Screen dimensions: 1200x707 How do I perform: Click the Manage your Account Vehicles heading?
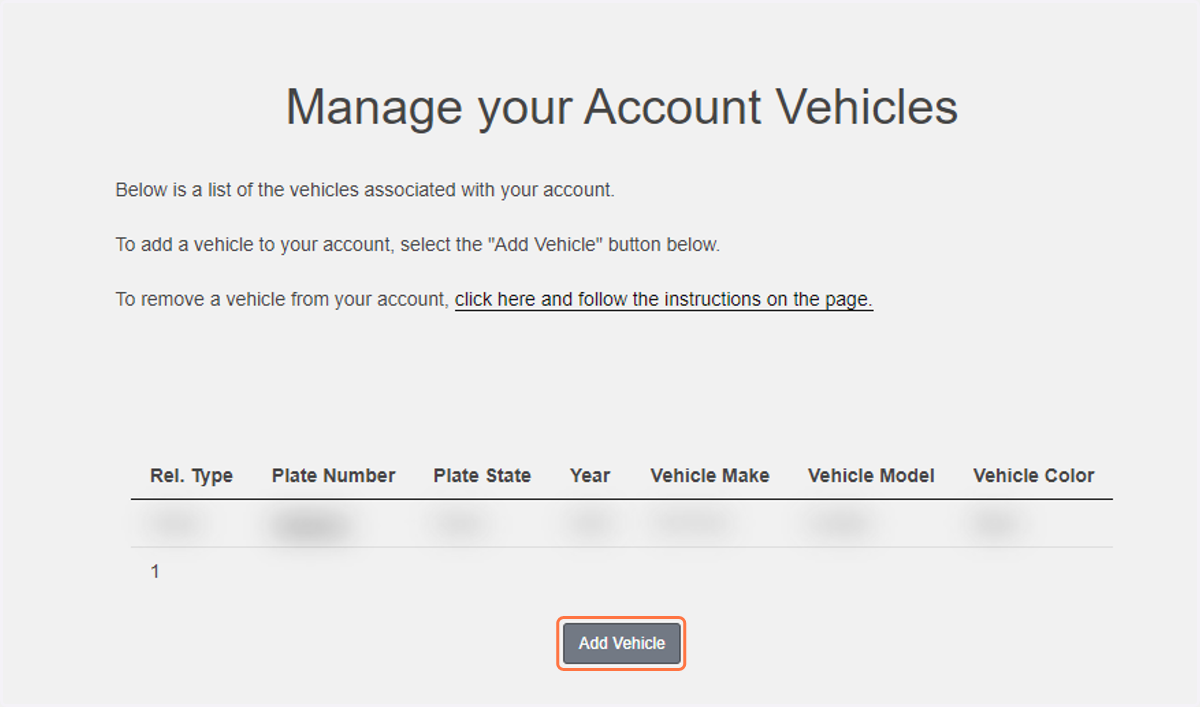coord(622,106)
